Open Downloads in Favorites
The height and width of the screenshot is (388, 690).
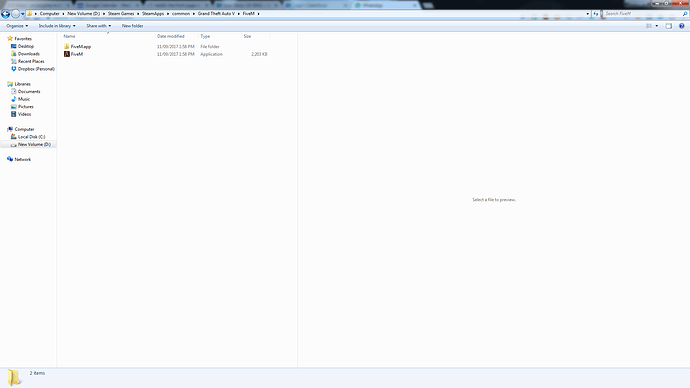29,54
